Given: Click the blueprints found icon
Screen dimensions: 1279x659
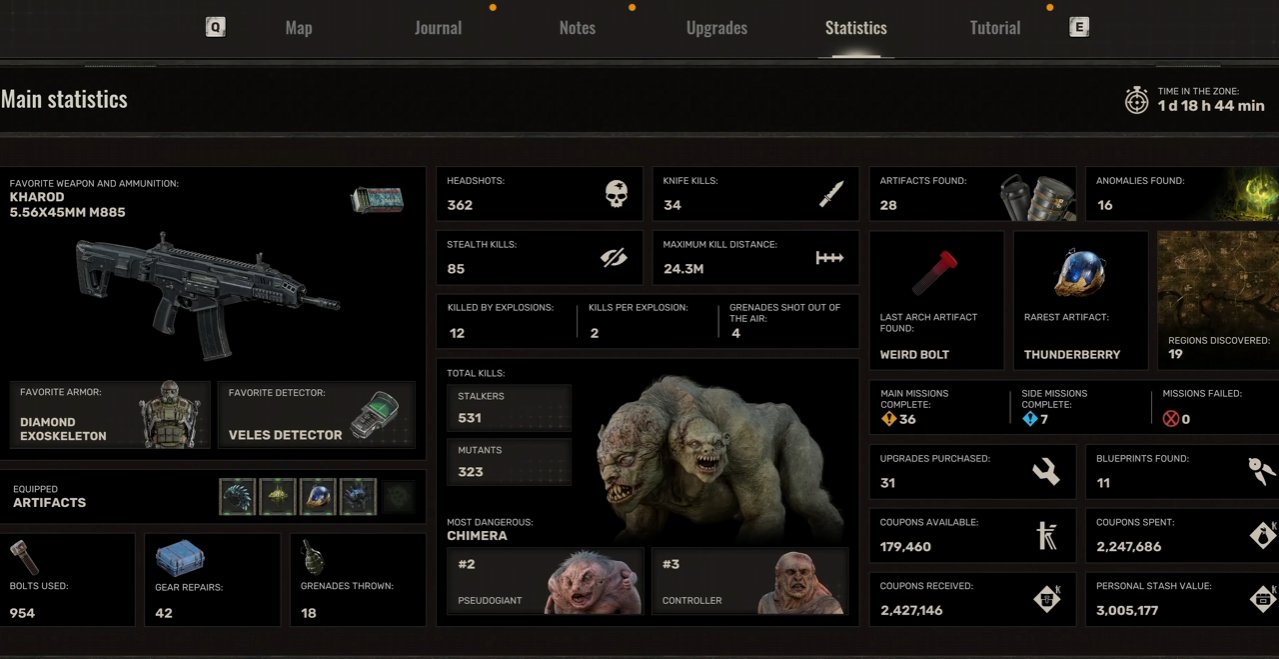Looking at the screenshot, I should coord(1262,471).
